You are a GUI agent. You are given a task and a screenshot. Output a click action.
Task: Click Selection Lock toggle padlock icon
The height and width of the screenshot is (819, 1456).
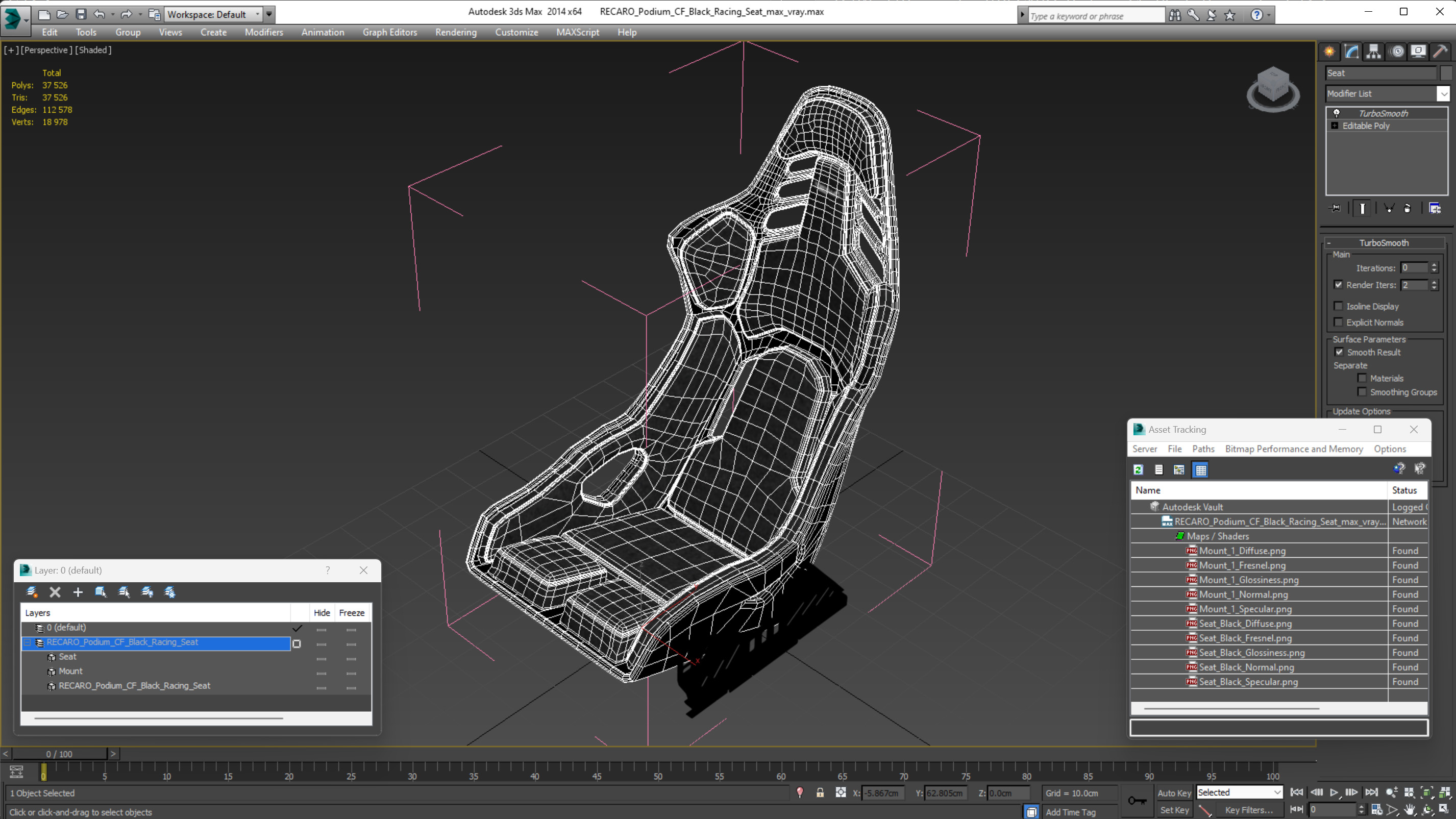pyautogui.click(x=820, y=792)
